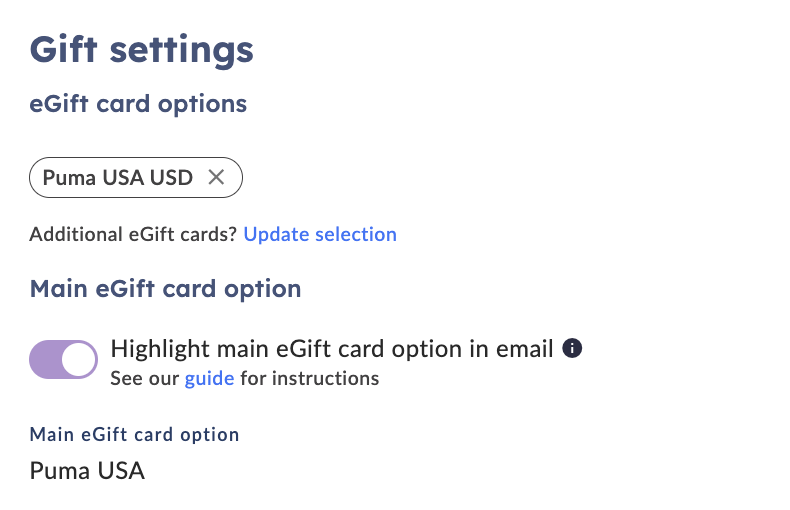
Task: Click the Highlight main eGift card option label
Action: 332,349
